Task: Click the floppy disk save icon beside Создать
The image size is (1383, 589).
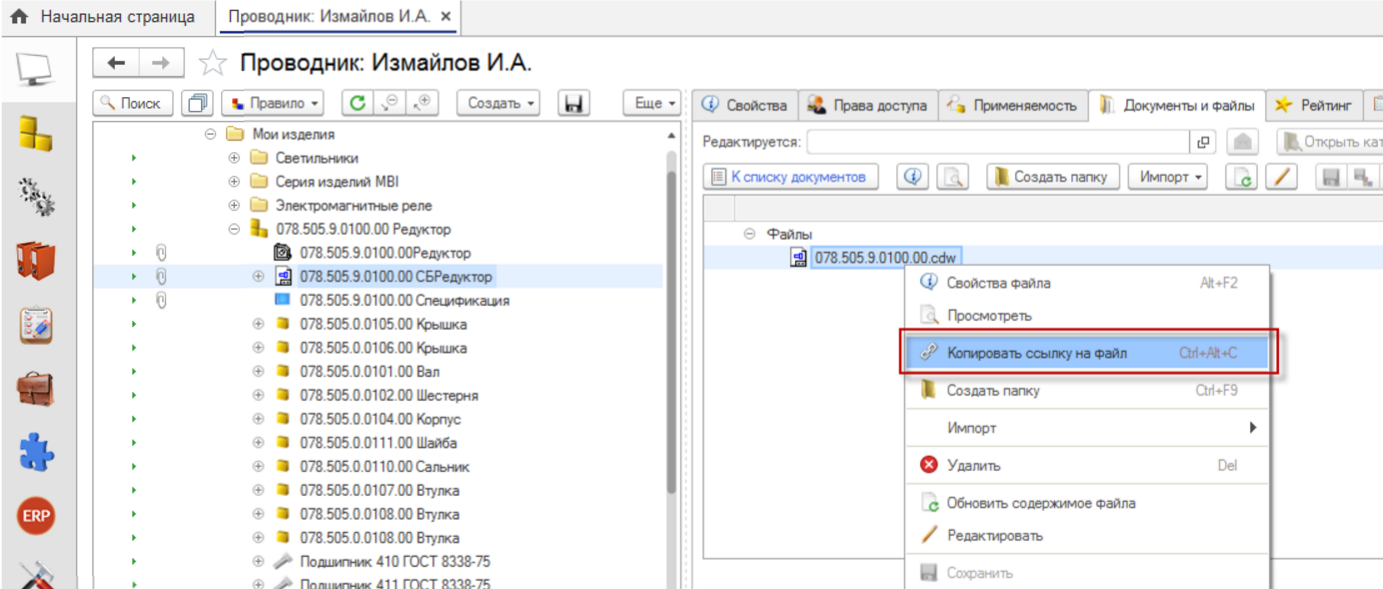Action: point(574,103)
